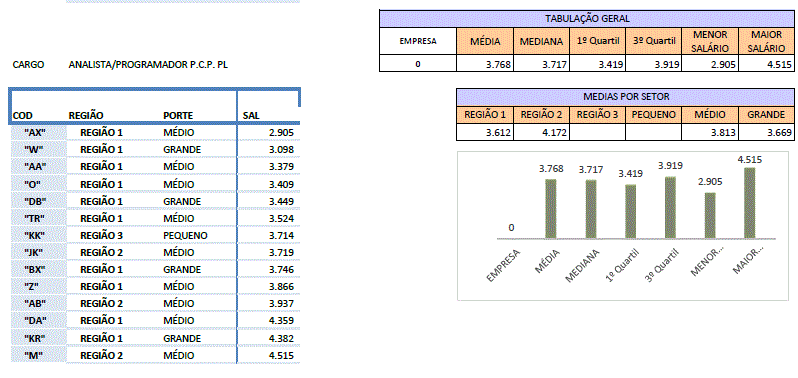The width and height of the screenshot is (798, 378).
Task: Select the REGIÃO 2 cell in "M" row
Action: point(101,355)
